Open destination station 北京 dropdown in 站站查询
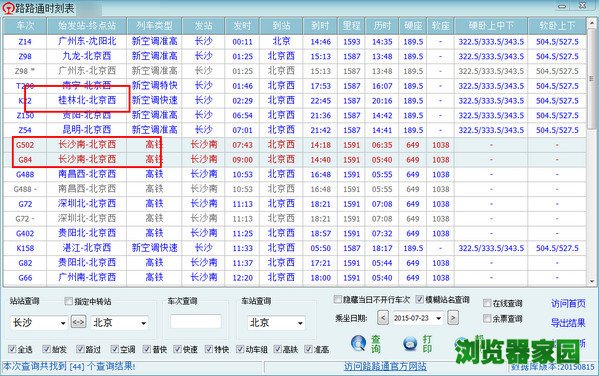The height and width of the screenshot is (376, 599). pos(143,323)
